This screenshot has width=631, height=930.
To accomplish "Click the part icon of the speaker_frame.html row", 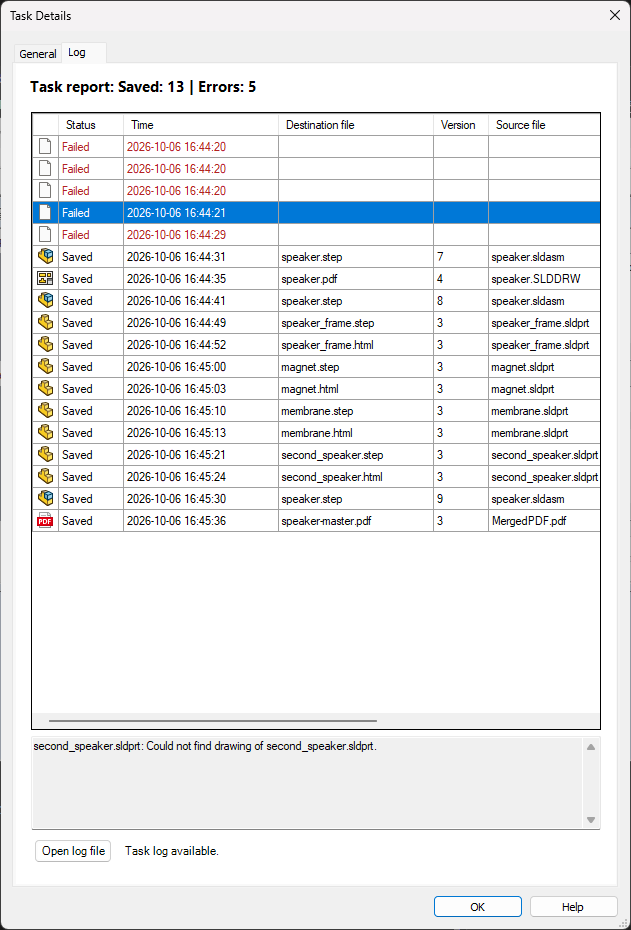I will (45, 344).
